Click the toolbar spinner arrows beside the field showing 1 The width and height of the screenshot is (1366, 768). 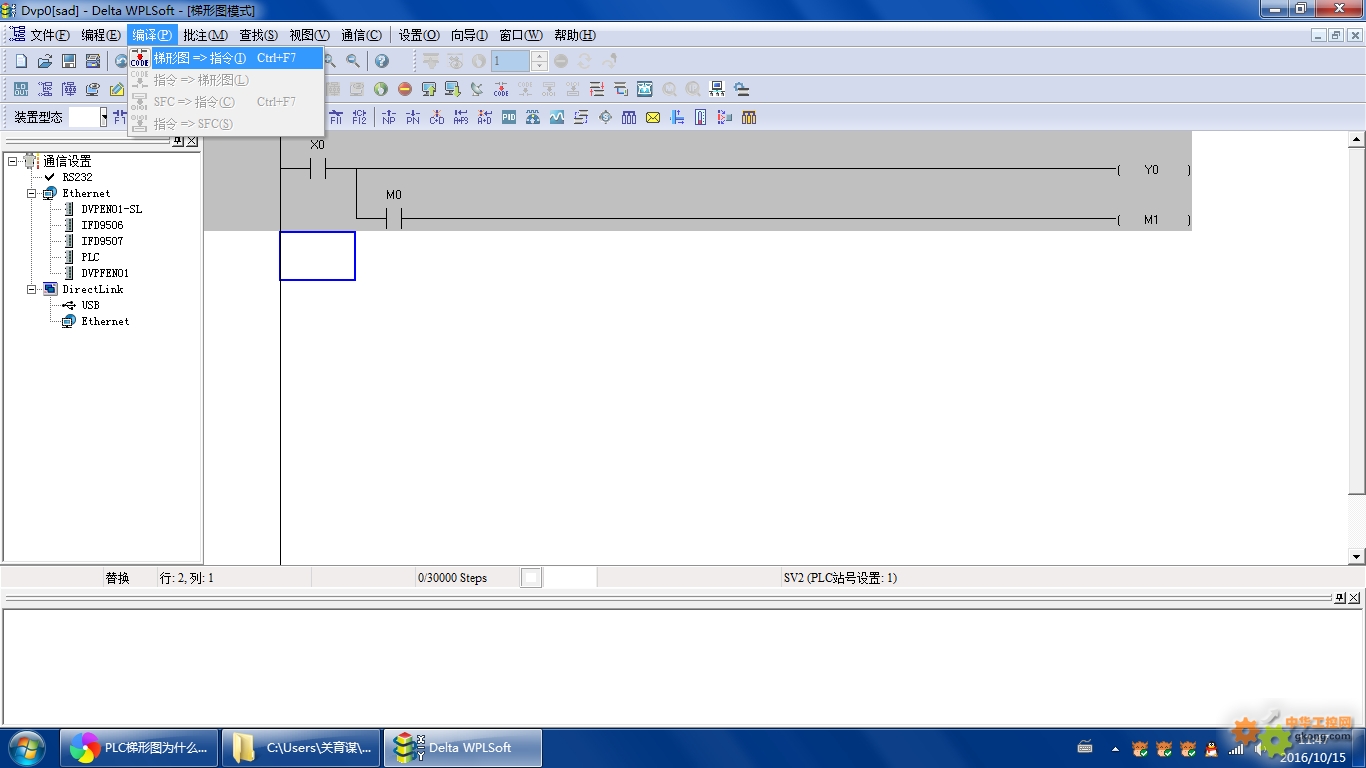540,61
